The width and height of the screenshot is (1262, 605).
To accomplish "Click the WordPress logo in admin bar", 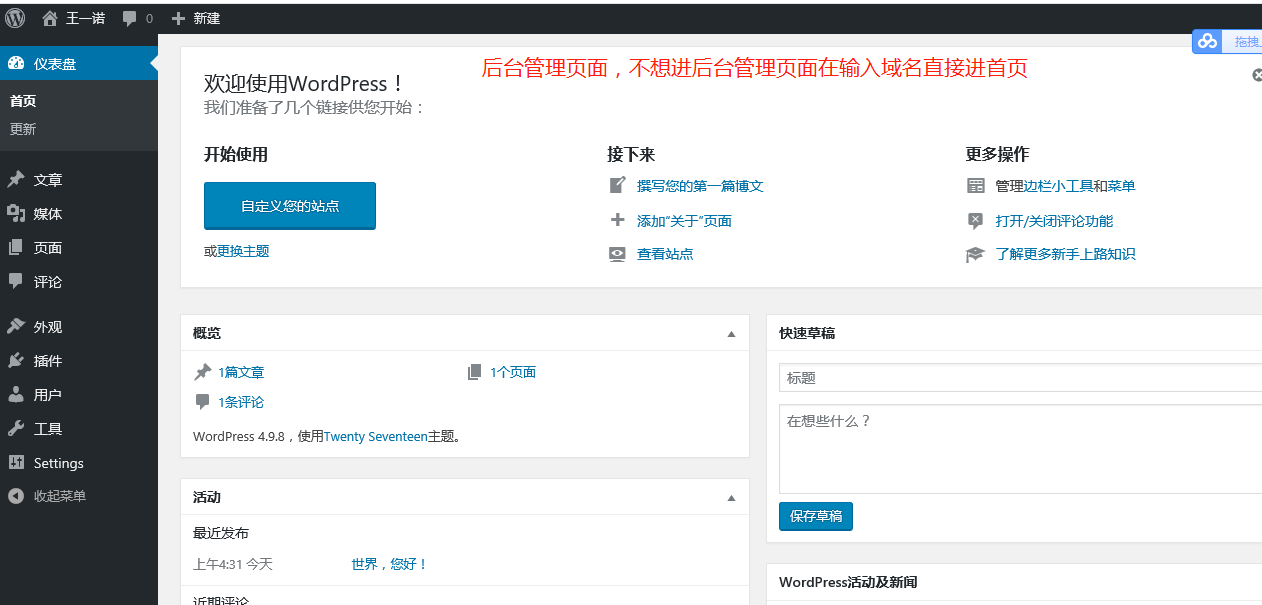I will tap(15, 17).
